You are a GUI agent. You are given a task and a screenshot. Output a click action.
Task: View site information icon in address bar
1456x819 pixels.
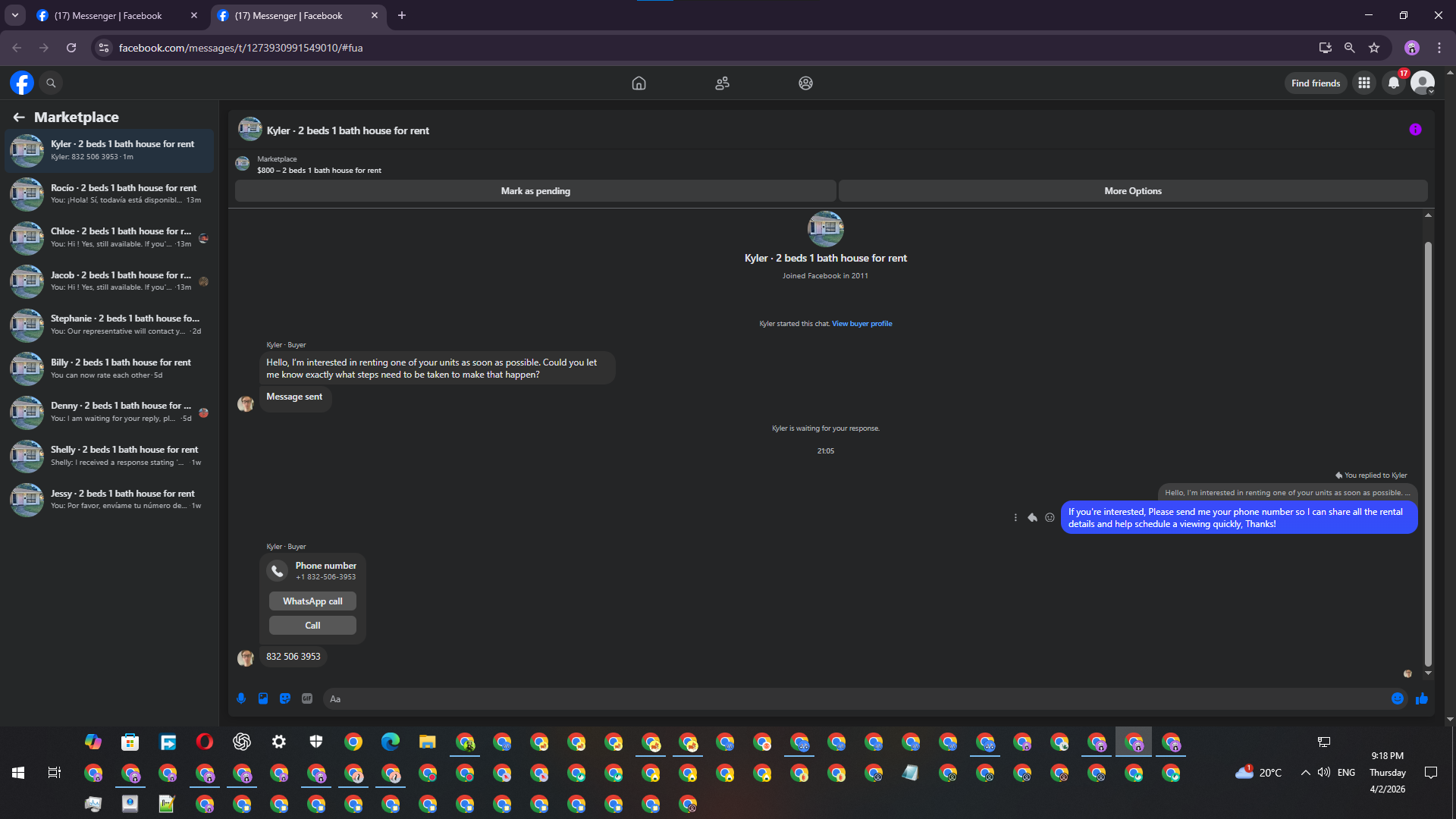pyautogui.click(x=104, y=48)
